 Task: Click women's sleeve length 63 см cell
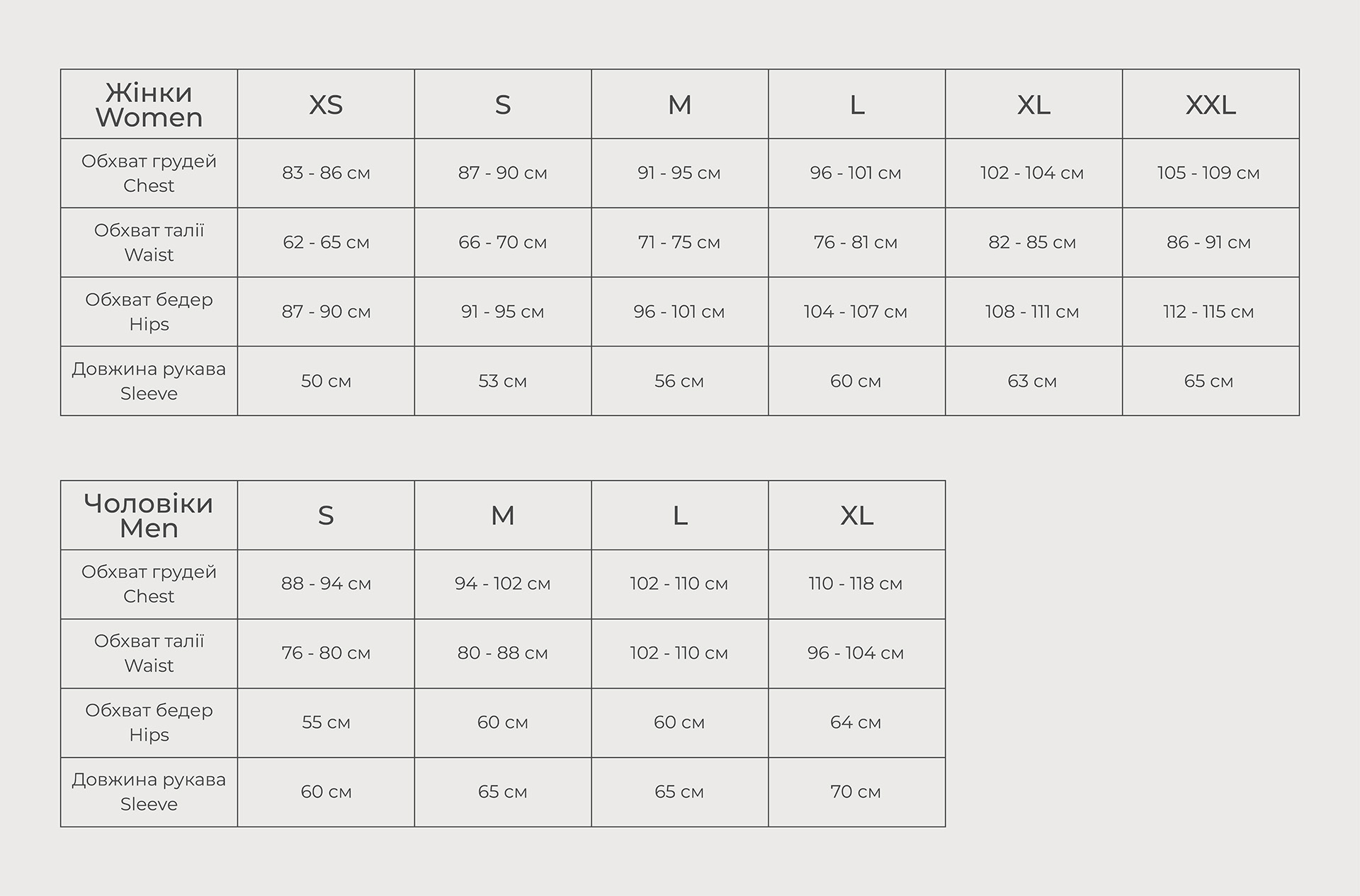pyautogui.click(x=1032, y=381)
